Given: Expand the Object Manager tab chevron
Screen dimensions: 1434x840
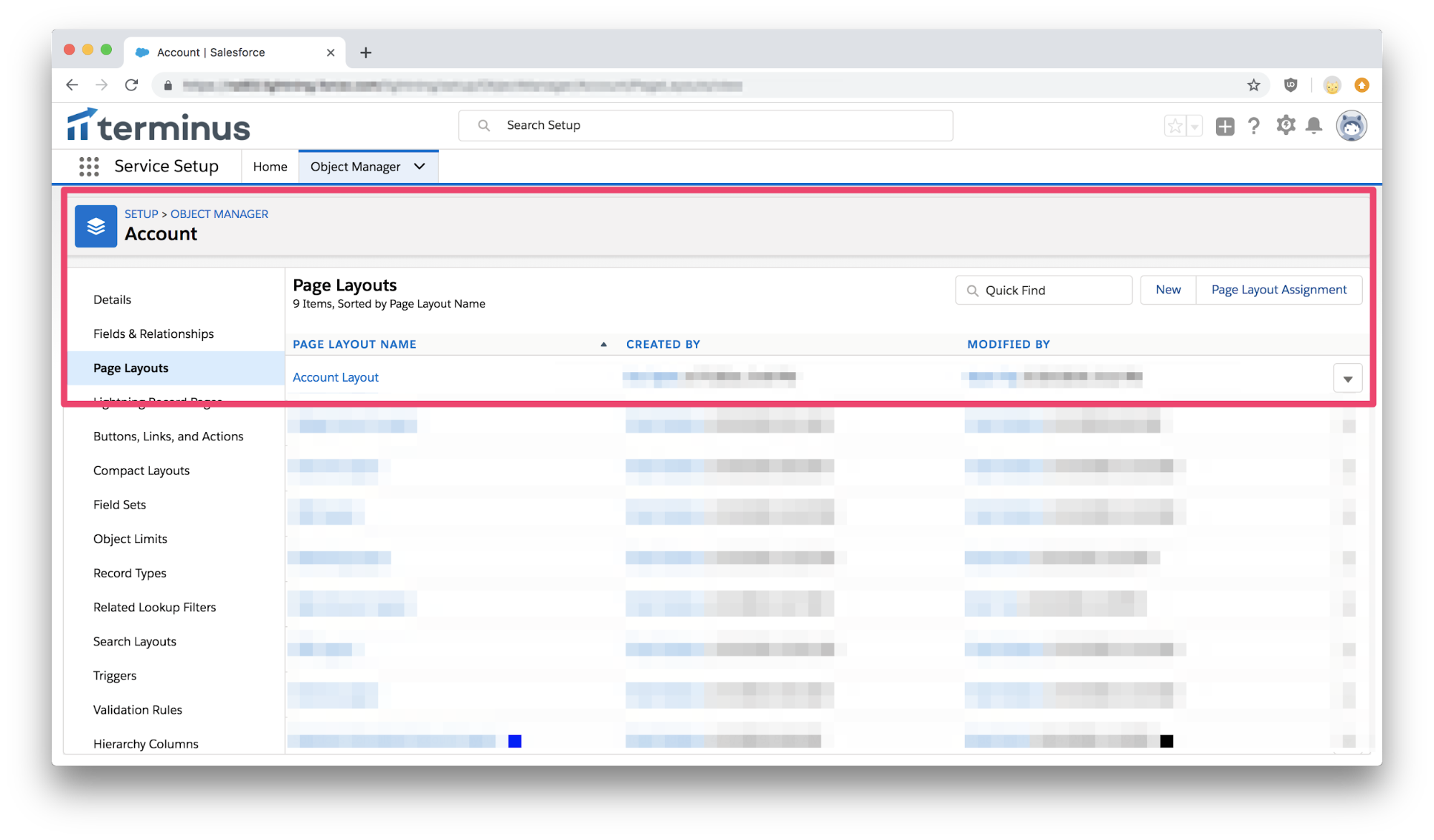Looking at the screenshot, I should (420, 166).
